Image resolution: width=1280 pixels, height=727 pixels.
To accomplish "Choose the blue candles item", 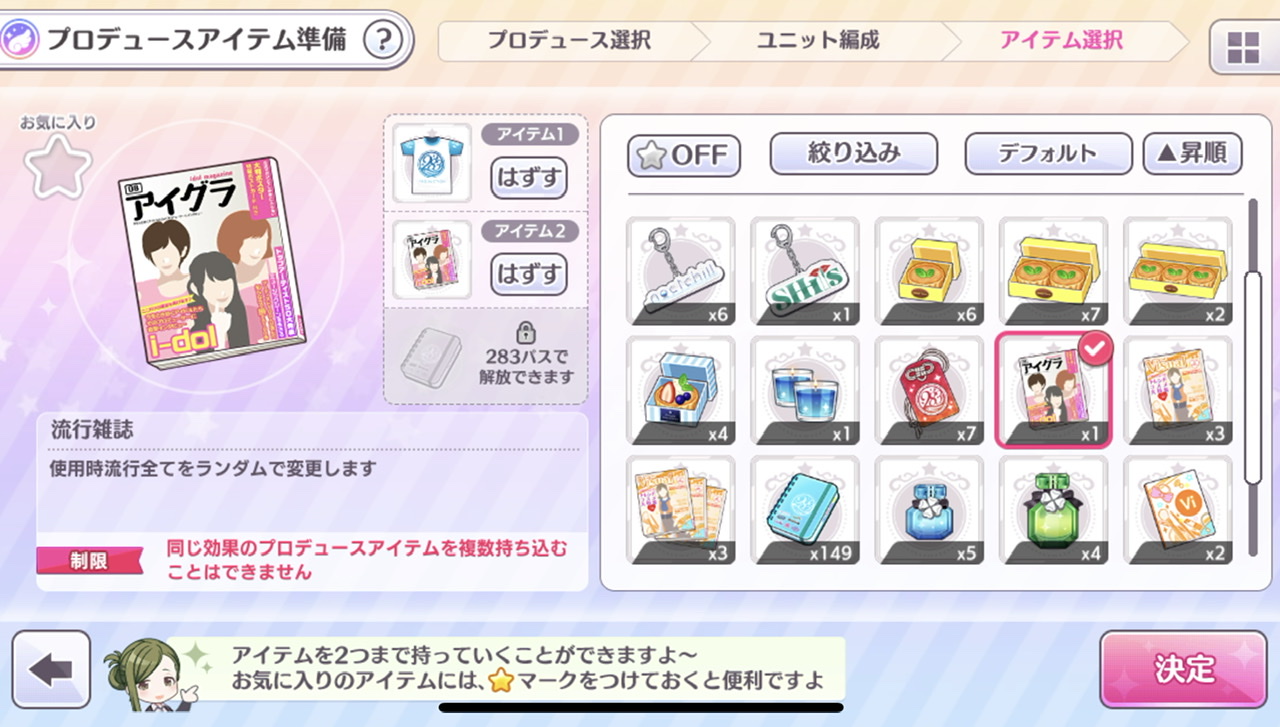I will pyautogui.click(x=805, y=391).
